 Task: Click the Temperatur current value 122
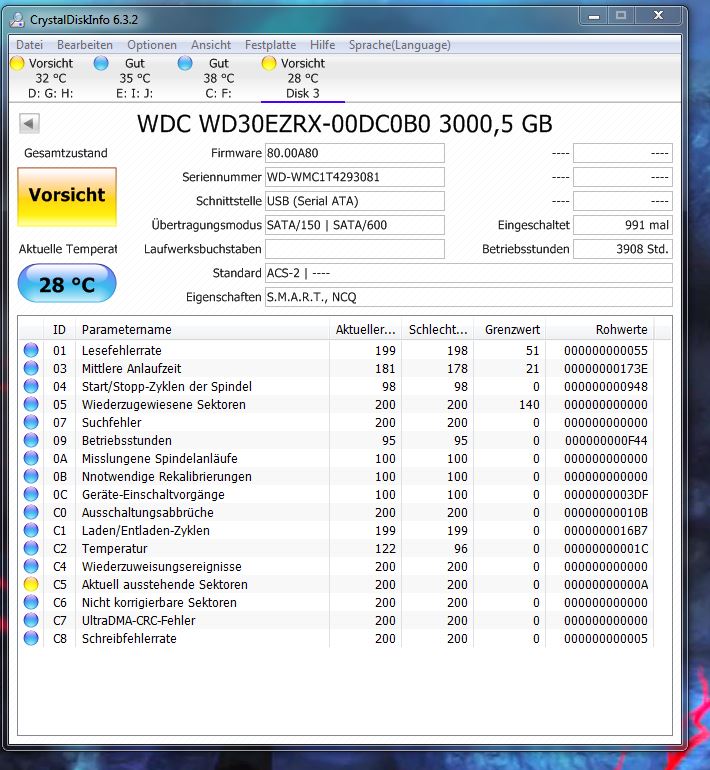385,549
